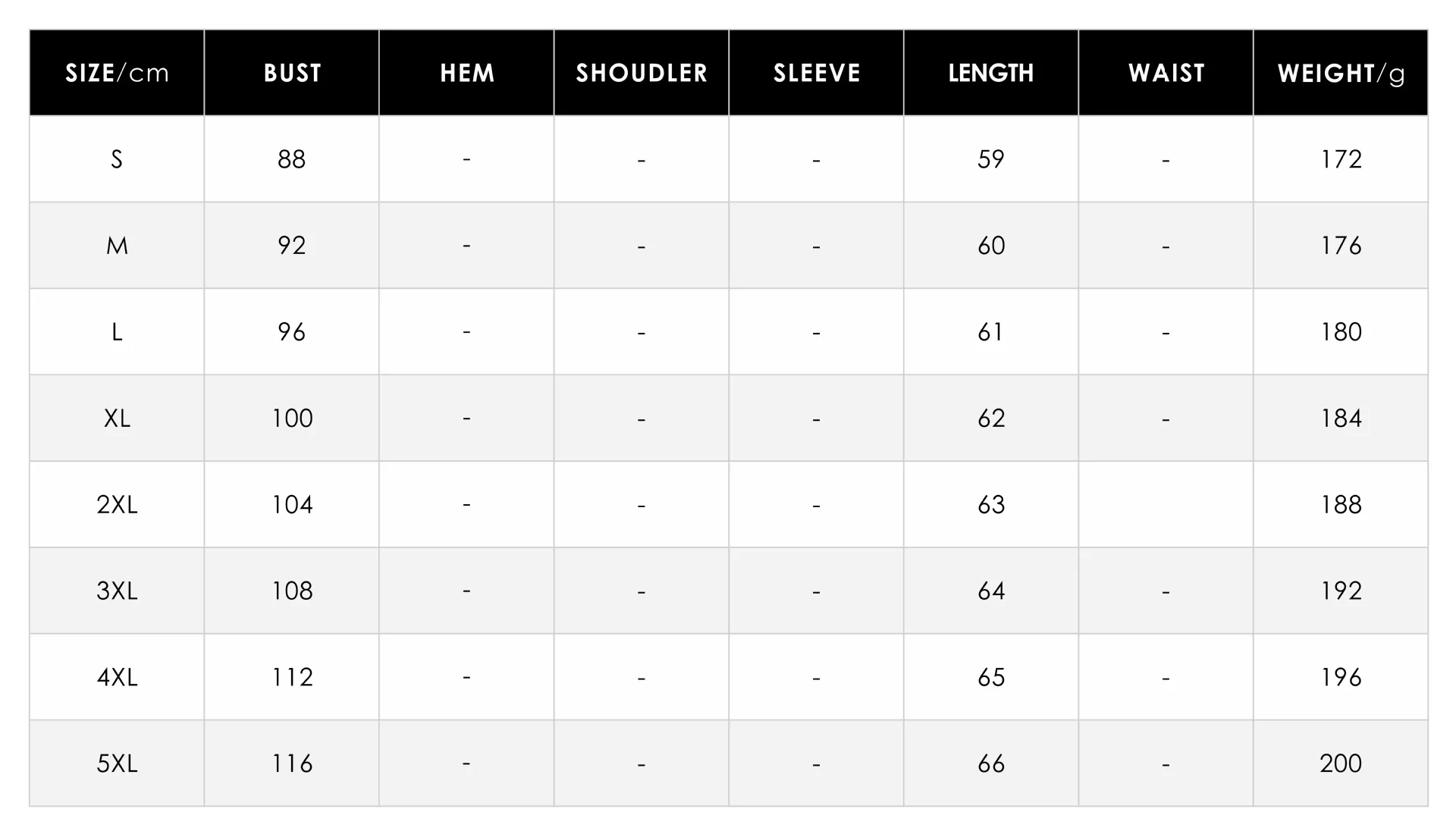This screenshot has width=1456, height=834.
Task: Select length value 63 in 2XL row
Action: point(991,505)
